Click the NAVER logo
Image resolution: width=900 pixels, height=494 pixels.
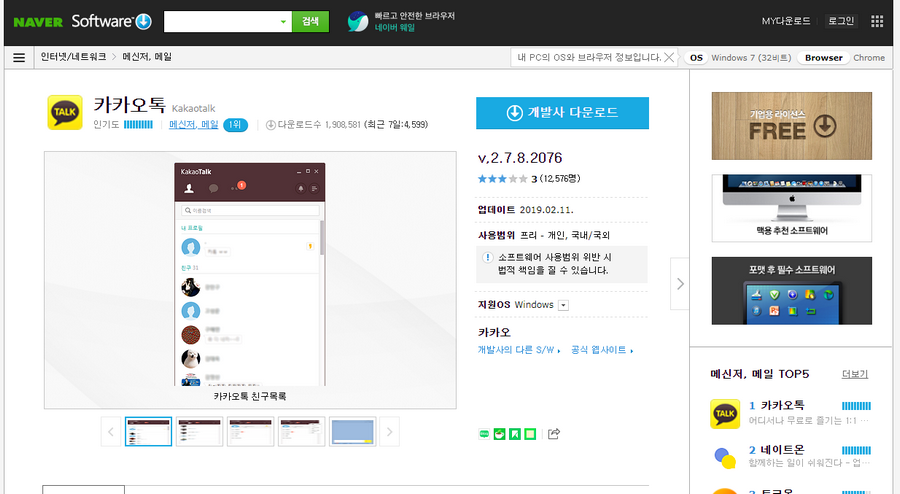(38, 22)
